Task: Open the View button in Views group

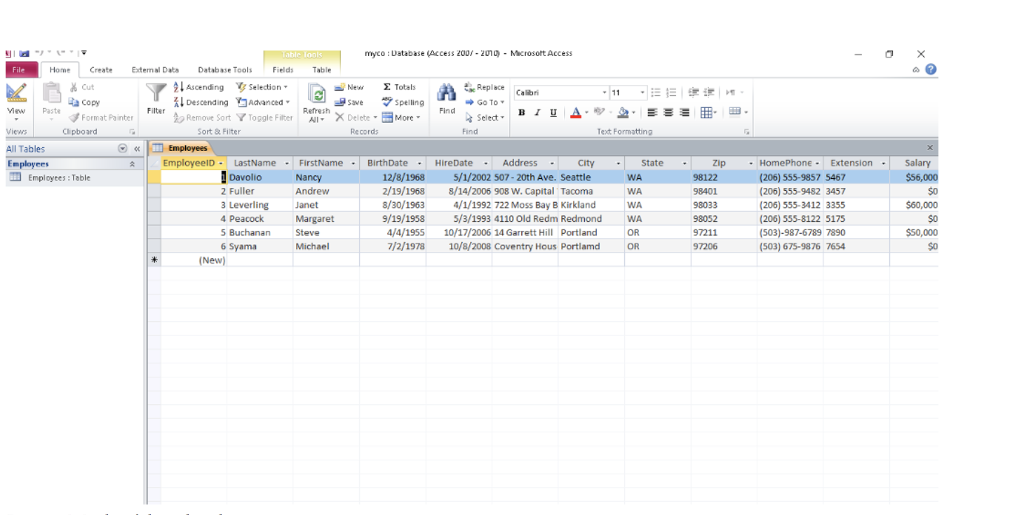Action: coord(16,101)
